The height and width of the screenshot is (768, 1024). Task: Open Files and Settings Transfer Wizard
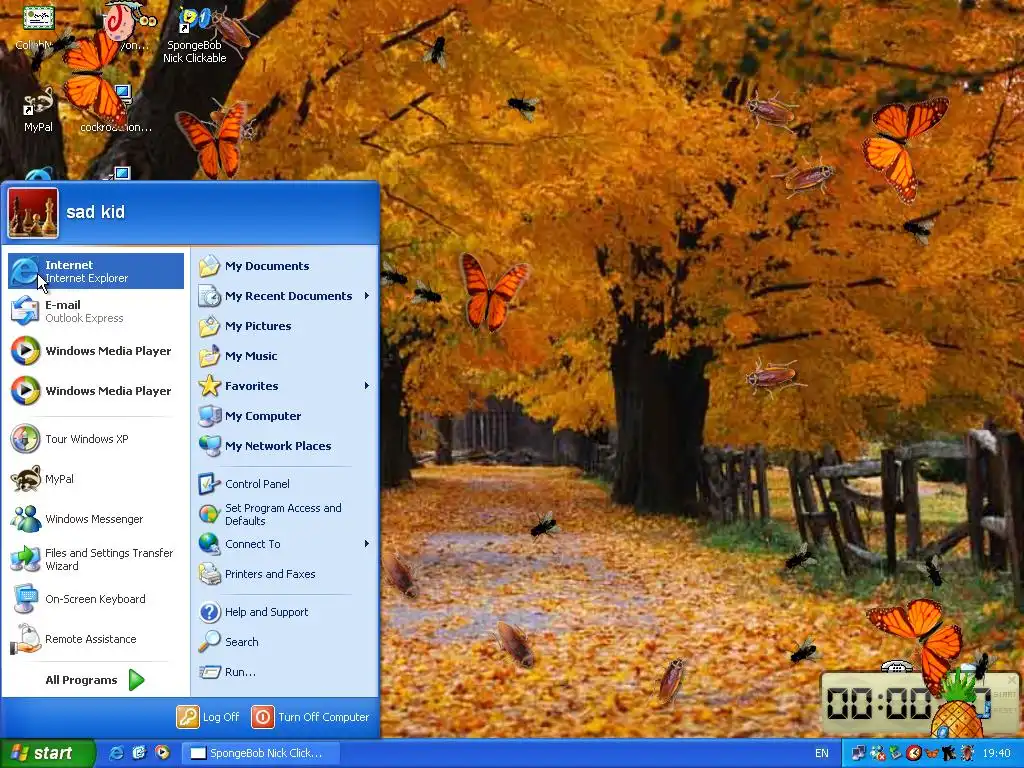point(96,559)
